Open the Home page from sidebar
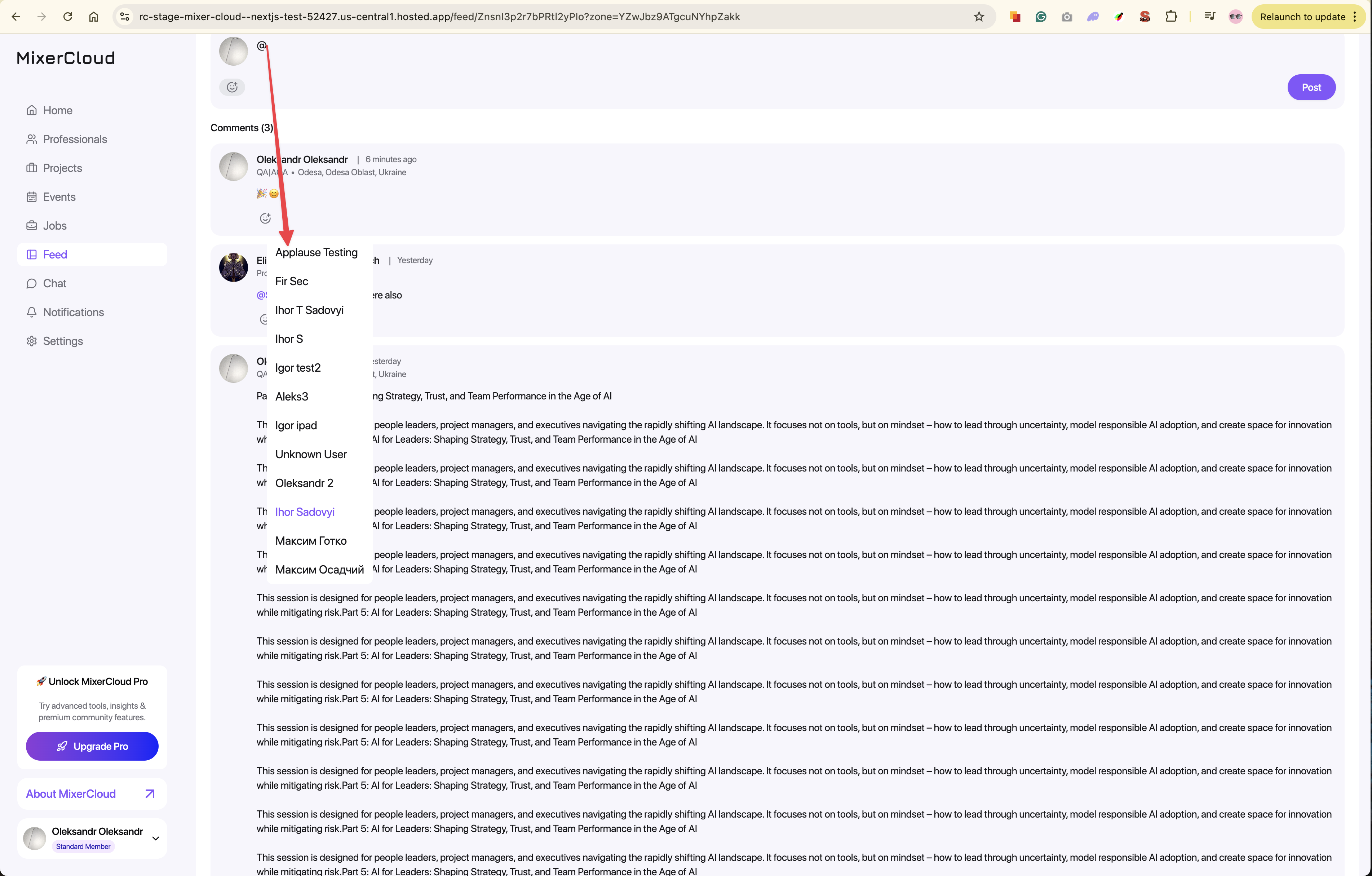 click(x=58, y=110)
